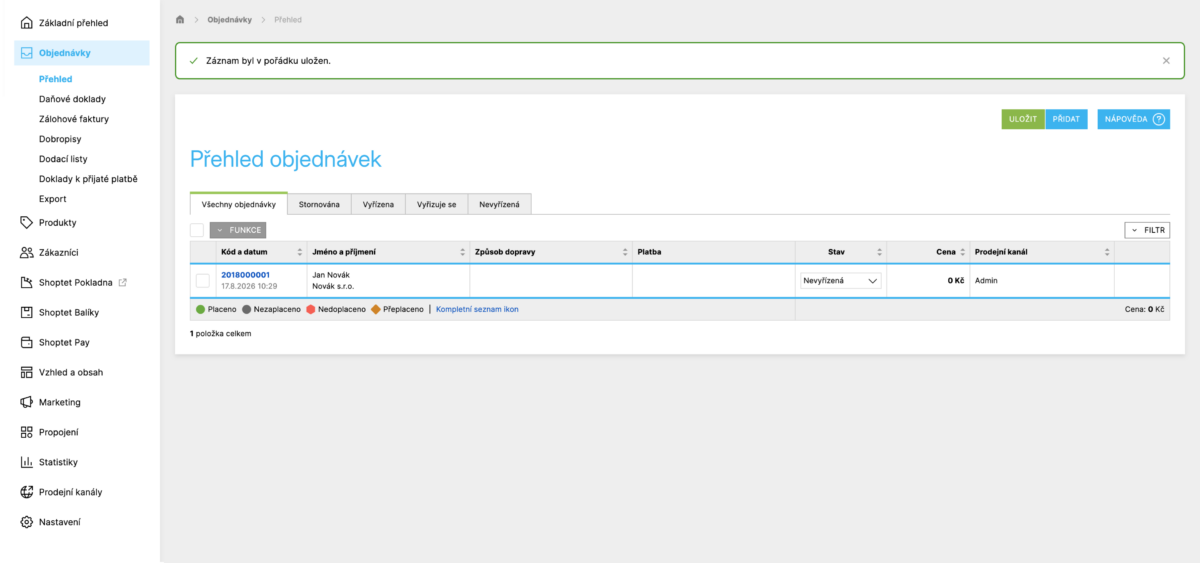
Task: Click company name Novák s.r.o.
Action: click(x=333, y=286)
